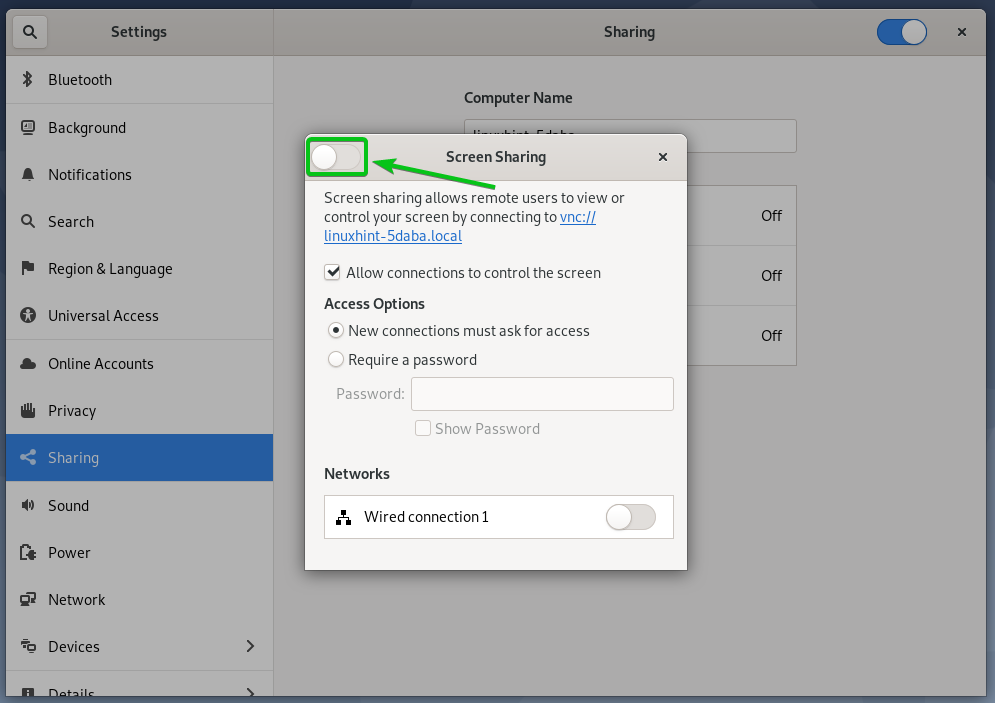Screen dimensions: 995x703
Task: Expand the Details submenu chevron
Action: 250,692
